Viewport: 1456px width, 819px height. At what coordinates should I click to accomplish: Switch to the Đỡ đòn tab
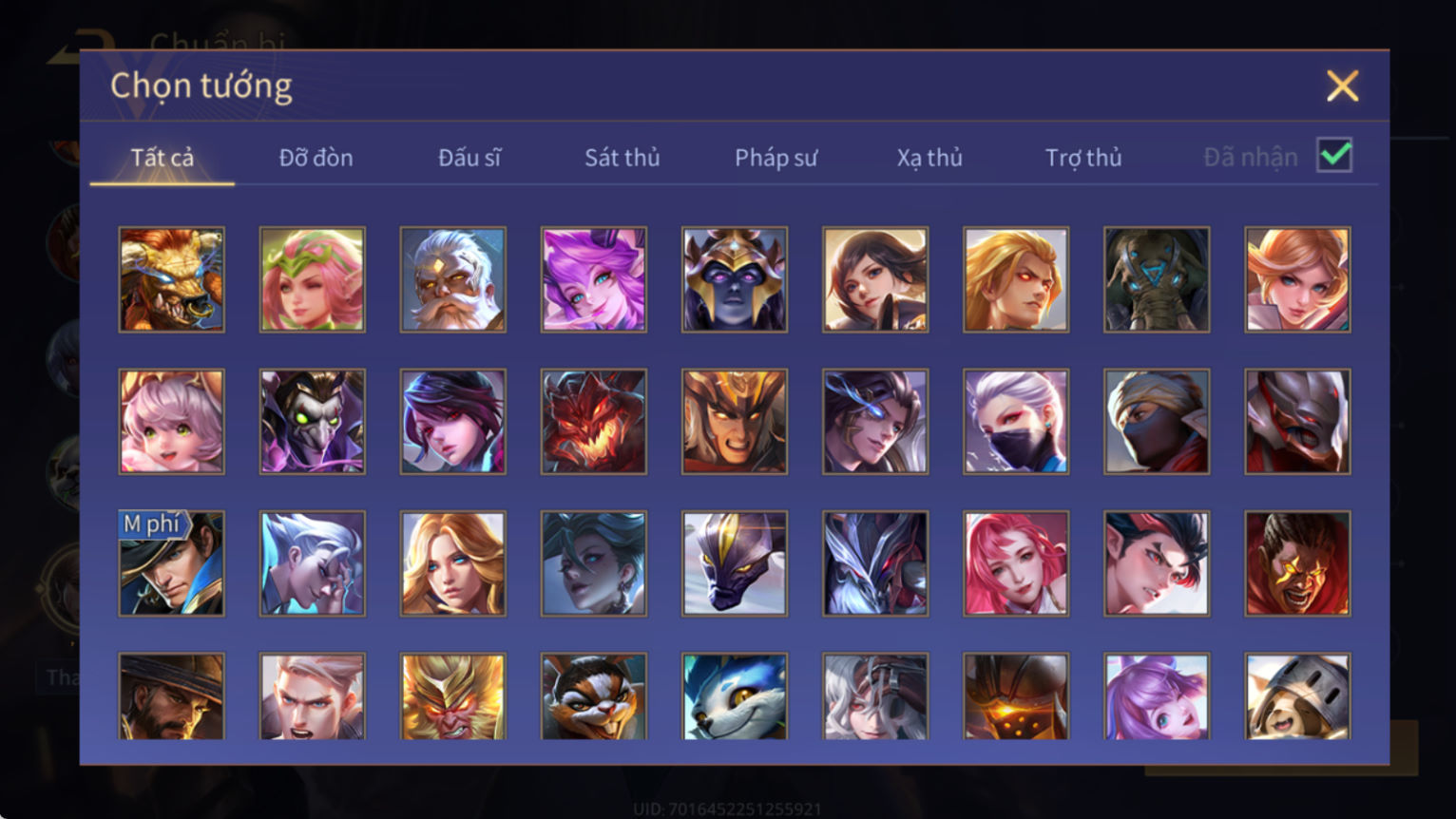(x=316, y=158)
